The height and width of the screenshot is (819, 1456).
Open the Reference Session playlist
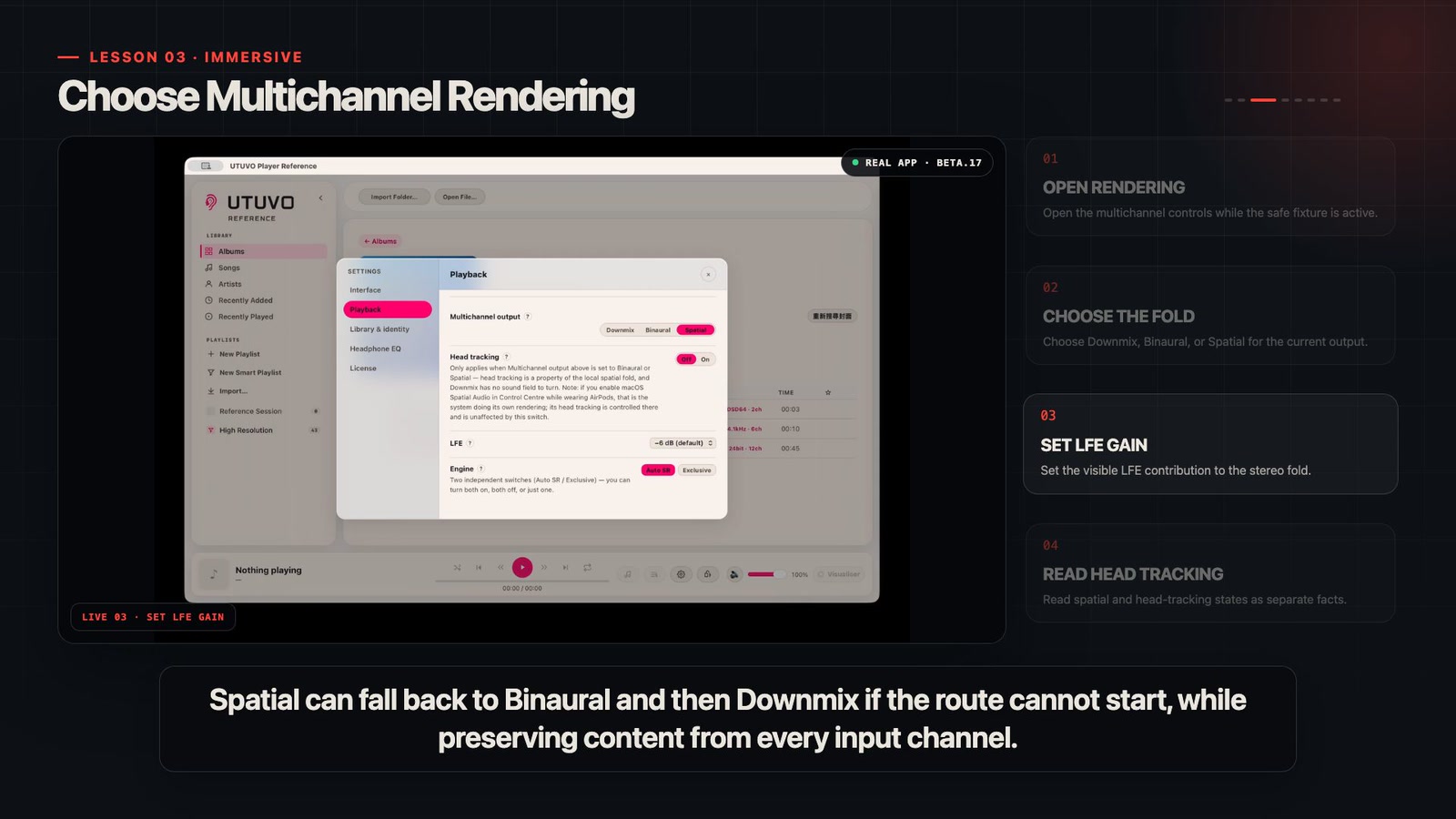coord(264,411)
